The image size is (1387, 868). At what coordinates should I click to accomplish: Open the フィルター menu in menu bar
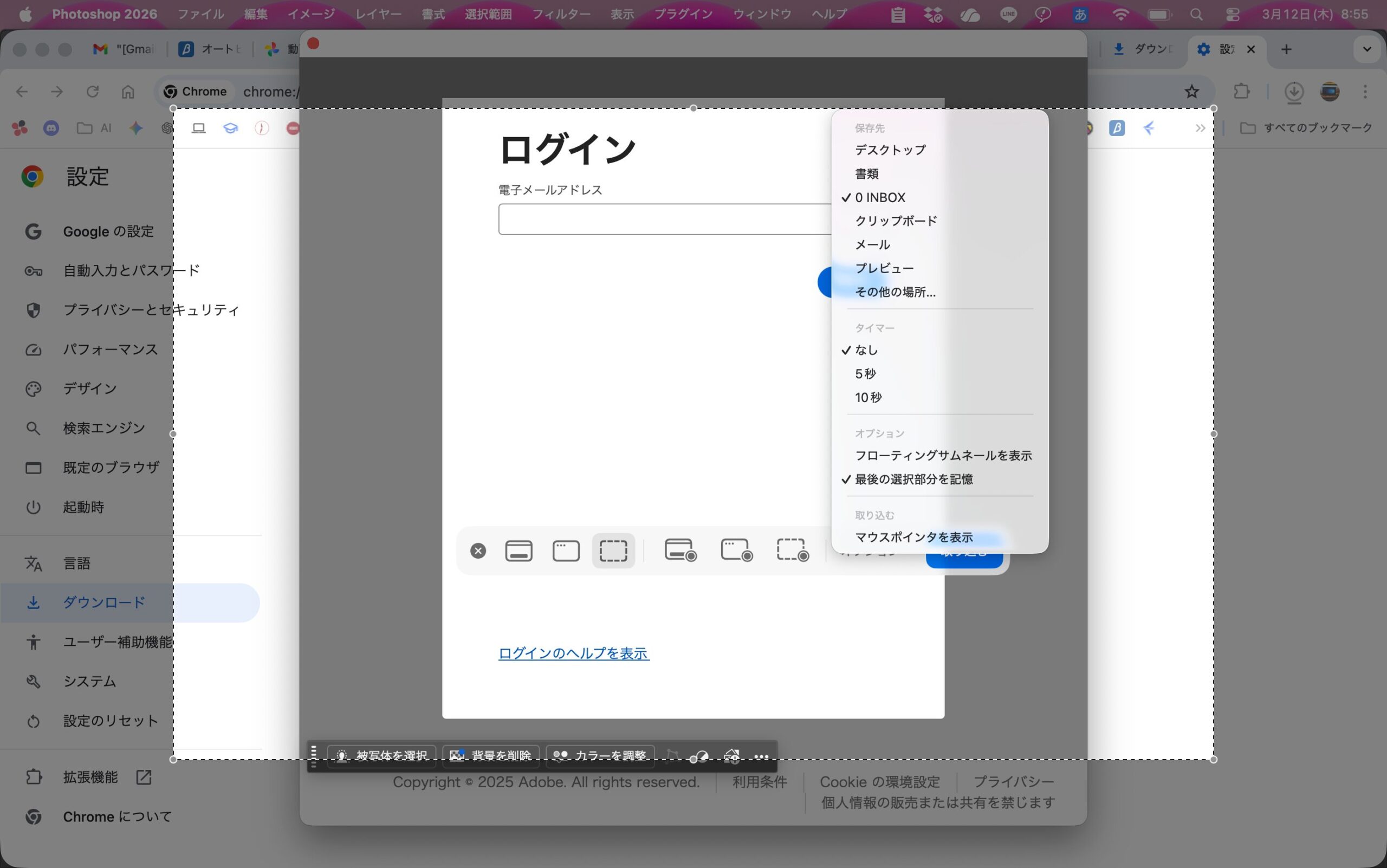click(x=561, y=14)
